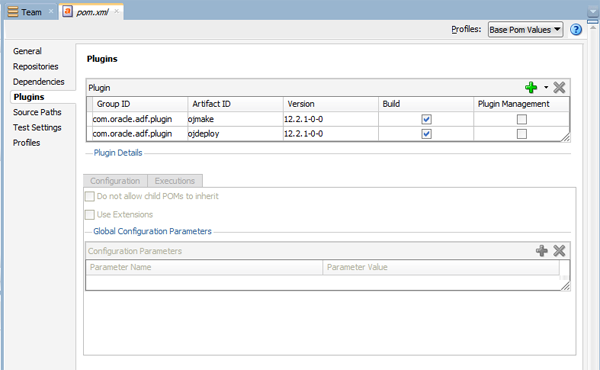This screenshot has height=370, width=600.
Task: Open the Profiles Base Pom Values dropdown
Action: click(x=525, y=29)
